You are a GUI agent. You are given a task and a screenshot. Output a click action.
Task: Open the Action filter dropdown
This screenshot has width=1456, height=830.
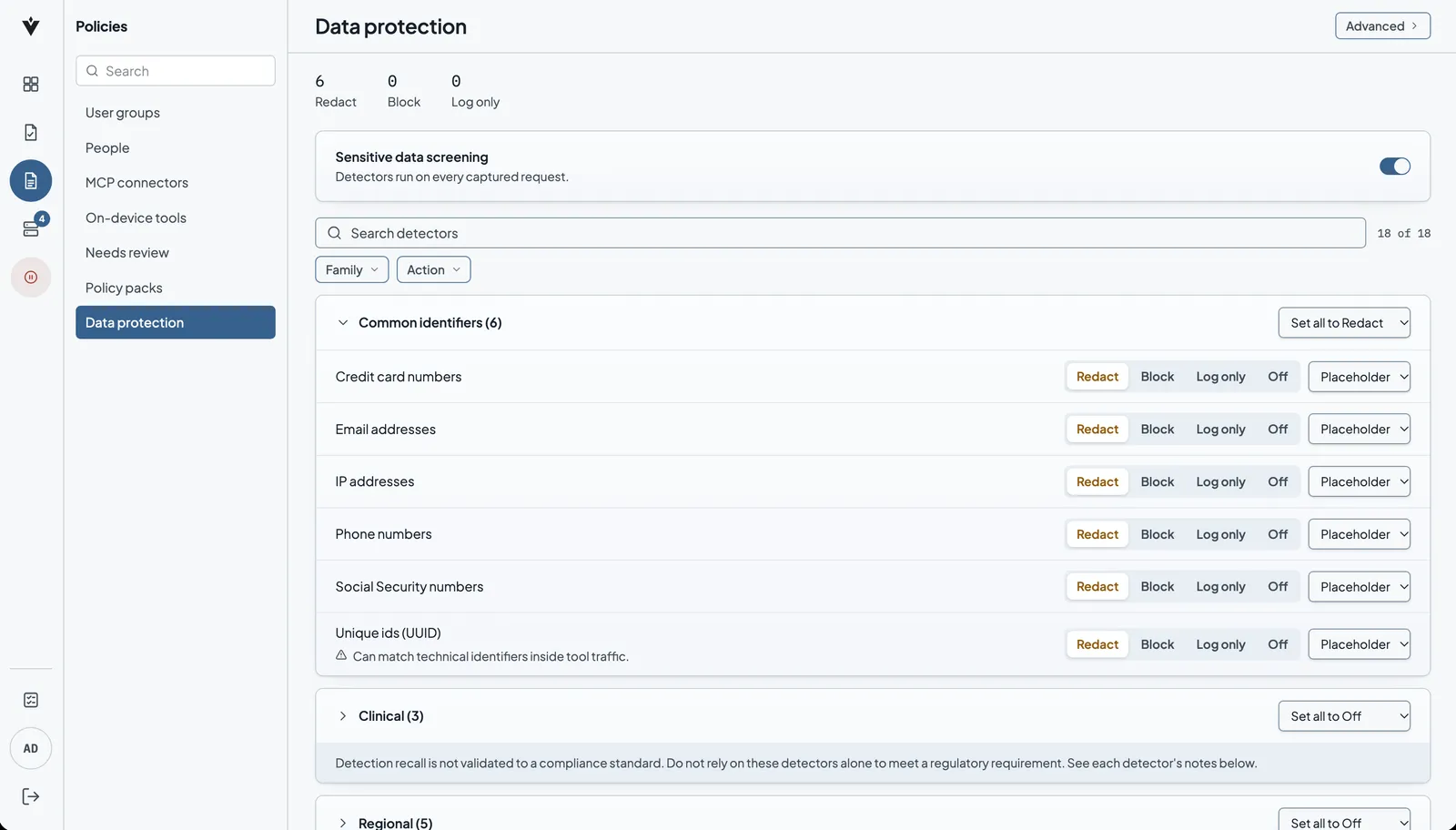433,269
